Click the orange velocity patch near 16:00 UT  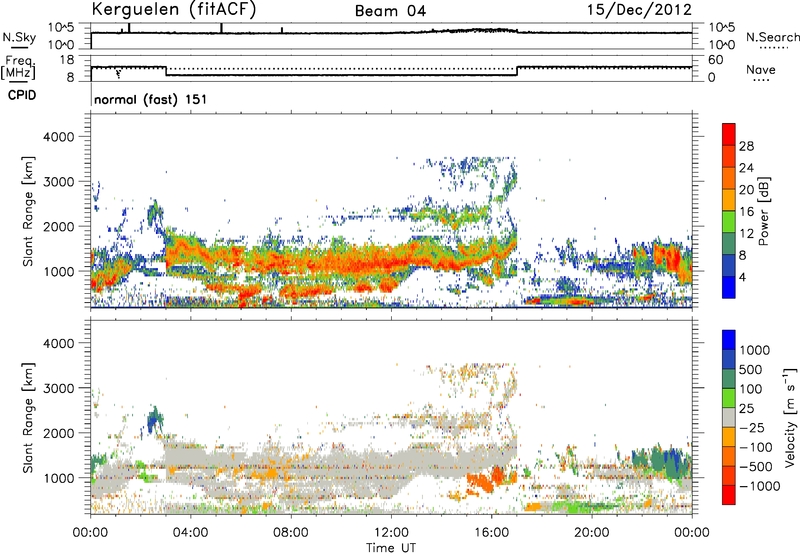pyautogui.click(x=484, y=481)
